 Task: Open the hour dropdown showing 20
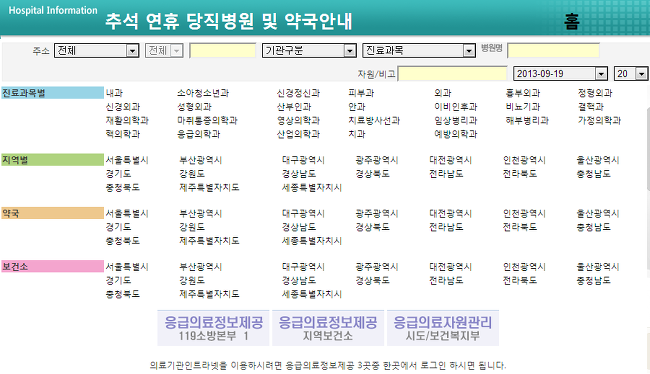coord(630,74)
